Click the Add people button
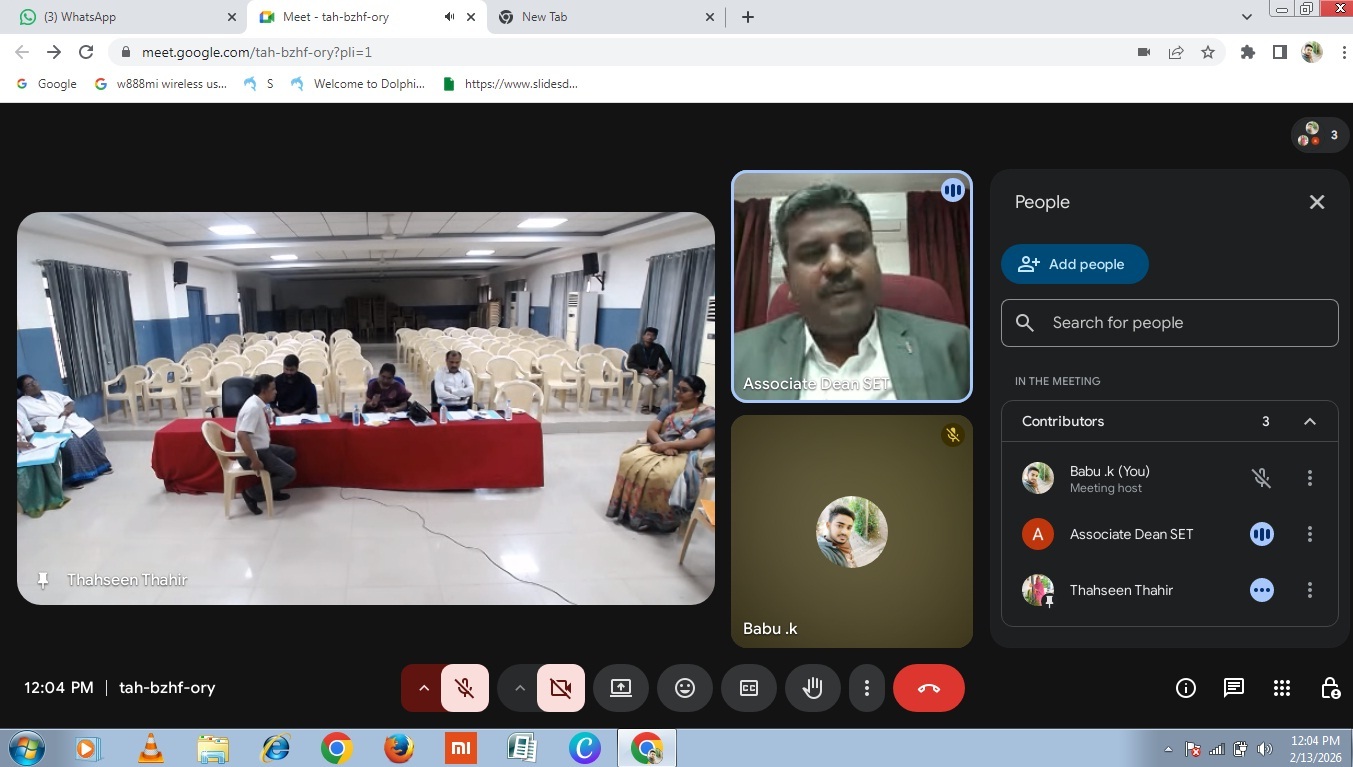Screen dimensions: 1353x767 coord(1074,264)
